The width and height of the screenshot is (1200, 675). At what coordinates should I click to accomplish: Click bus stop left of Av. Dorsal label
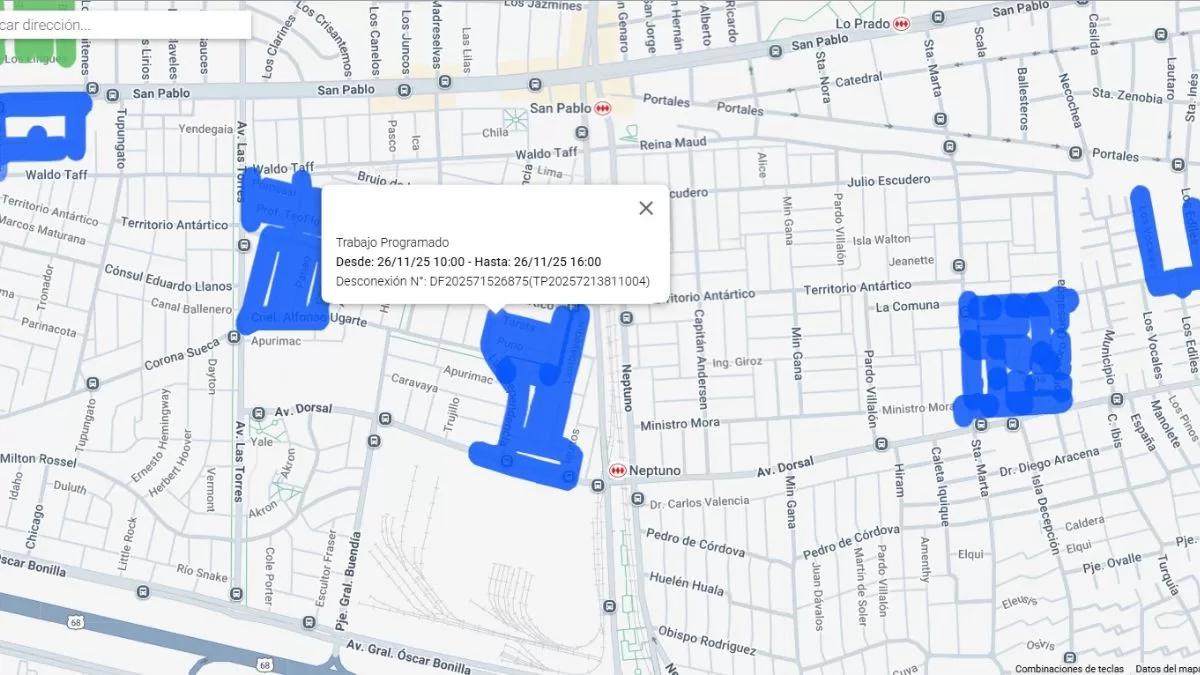(258, 412)
